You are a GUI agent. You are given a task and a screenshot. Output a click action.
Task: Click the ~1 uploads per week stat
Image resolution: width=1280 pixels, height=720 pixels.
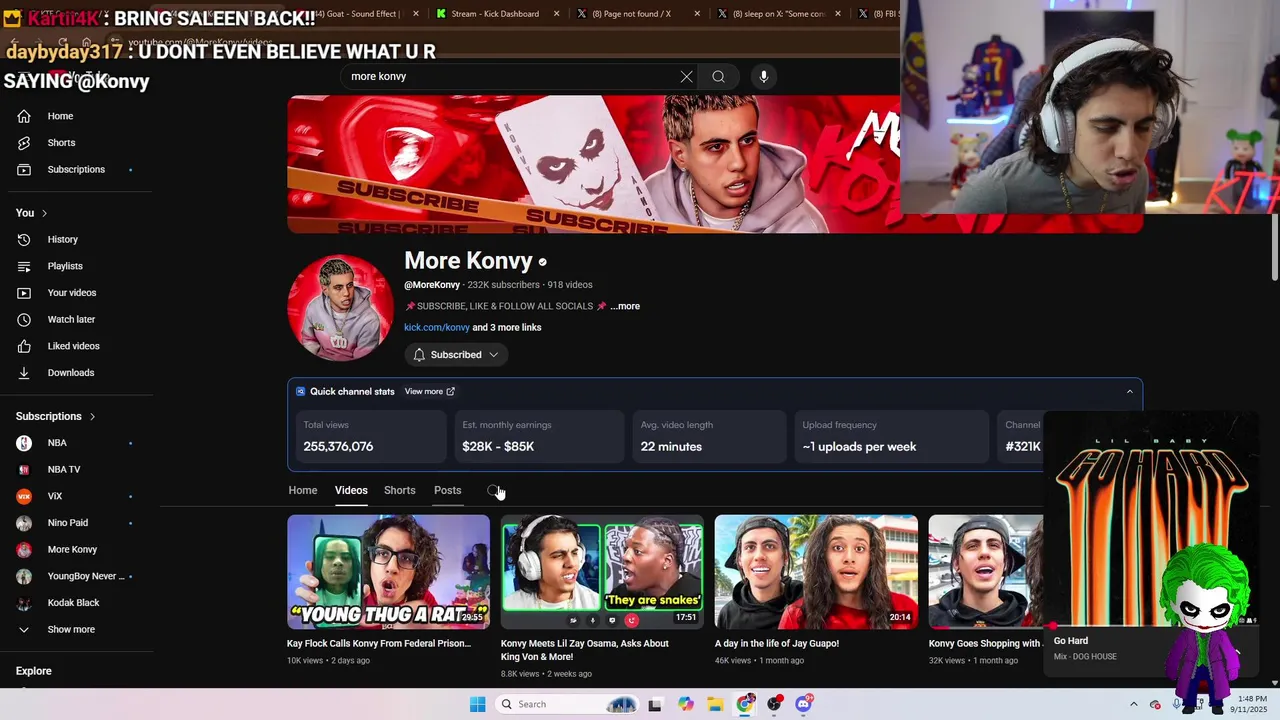coord(891,436)
